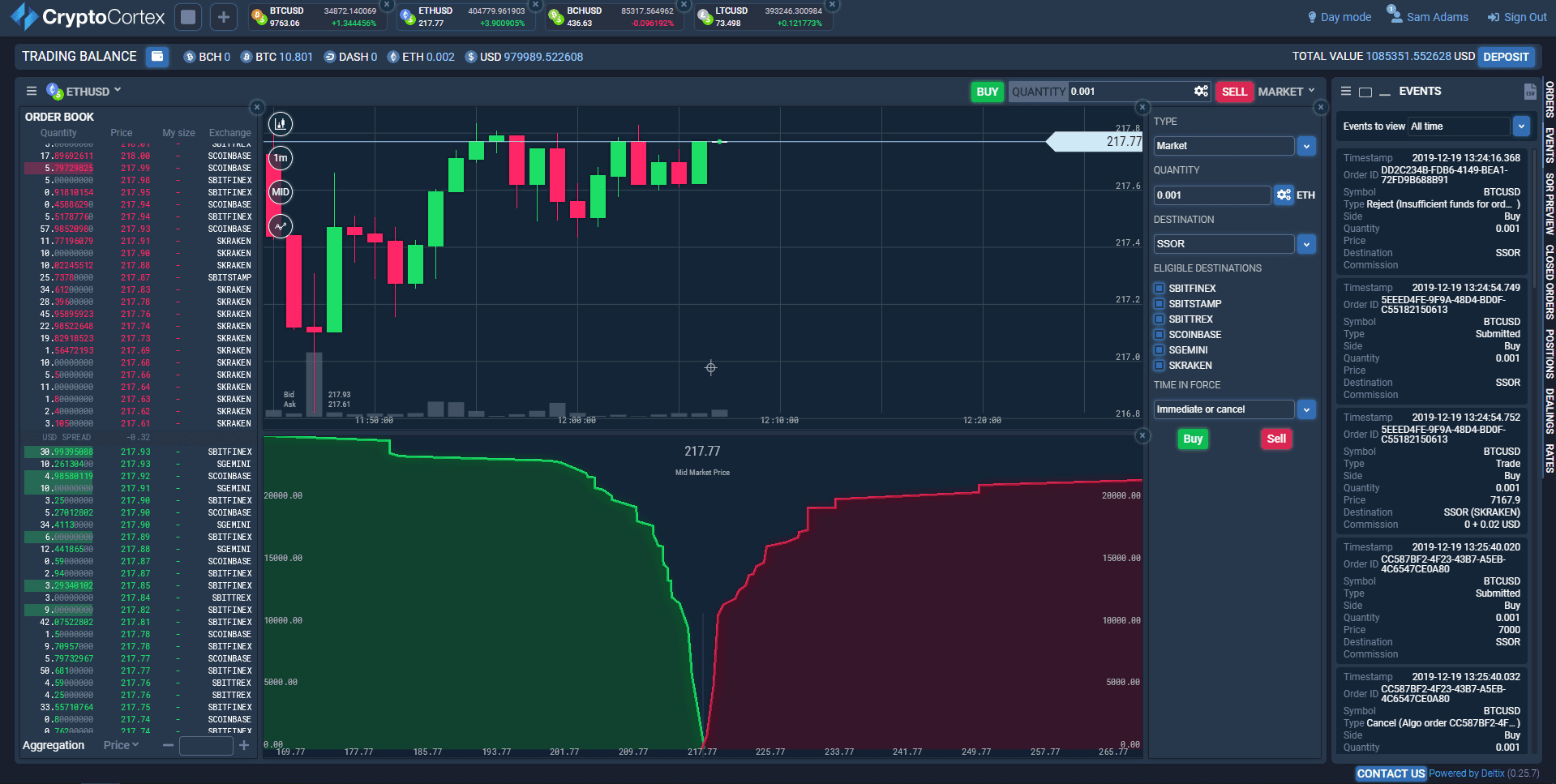Click the red Sell button in order form

tap(1276, 439)
